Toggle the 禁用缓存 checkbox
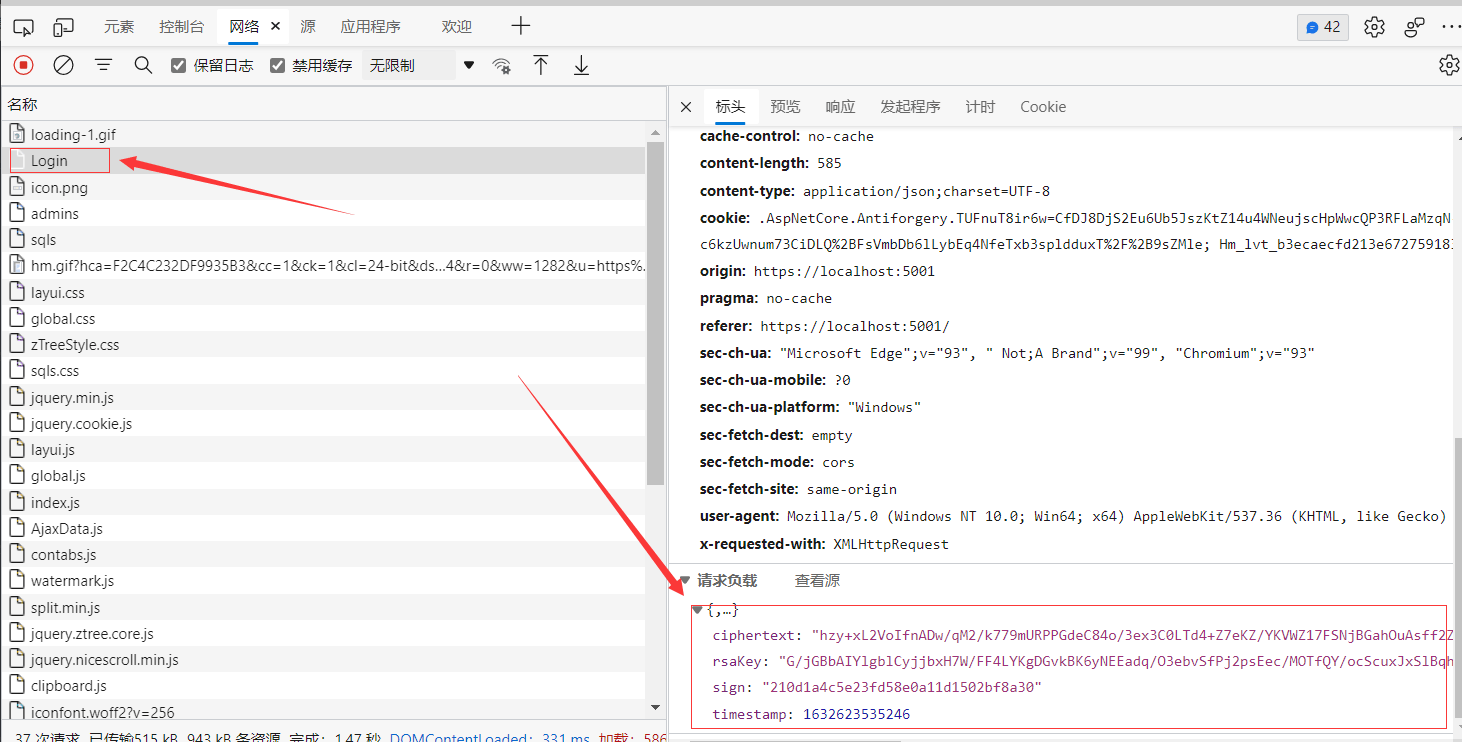Image resolution: width=1462 pixels, height=742 pixels. 278,66
